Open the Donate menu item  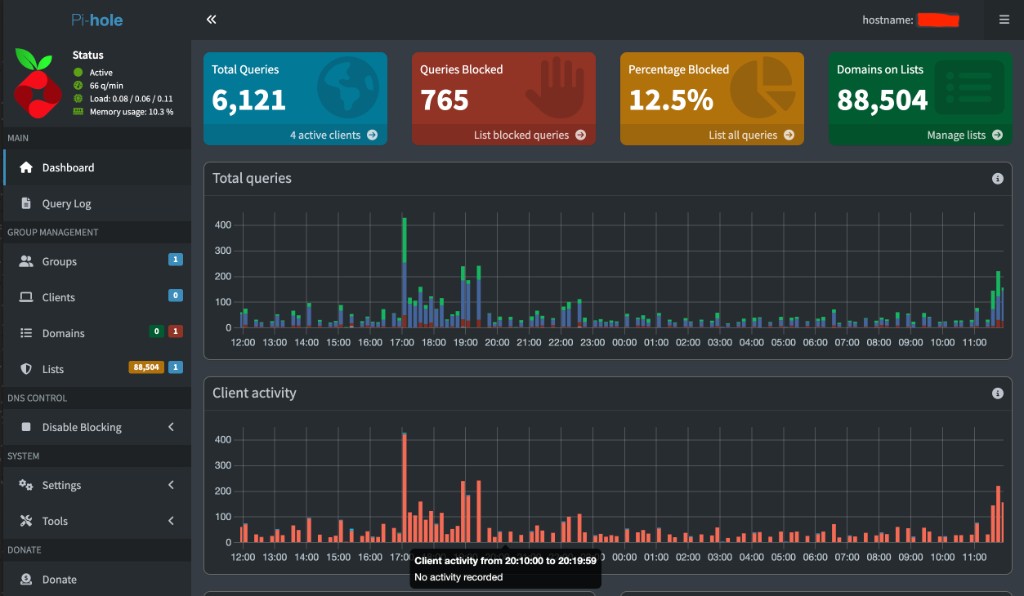click(97, 579)
